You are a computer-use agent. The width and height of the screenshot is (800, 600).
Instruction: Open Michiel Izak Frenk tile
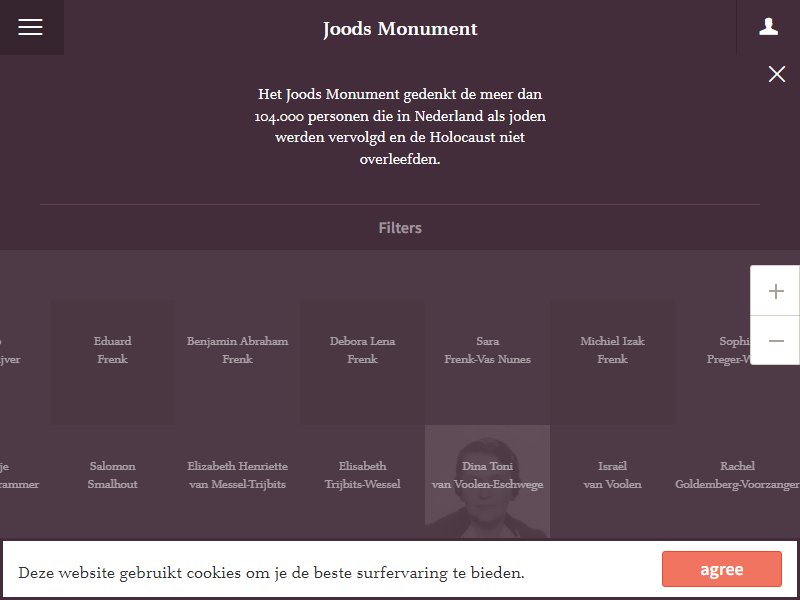[x=612, y=362]
